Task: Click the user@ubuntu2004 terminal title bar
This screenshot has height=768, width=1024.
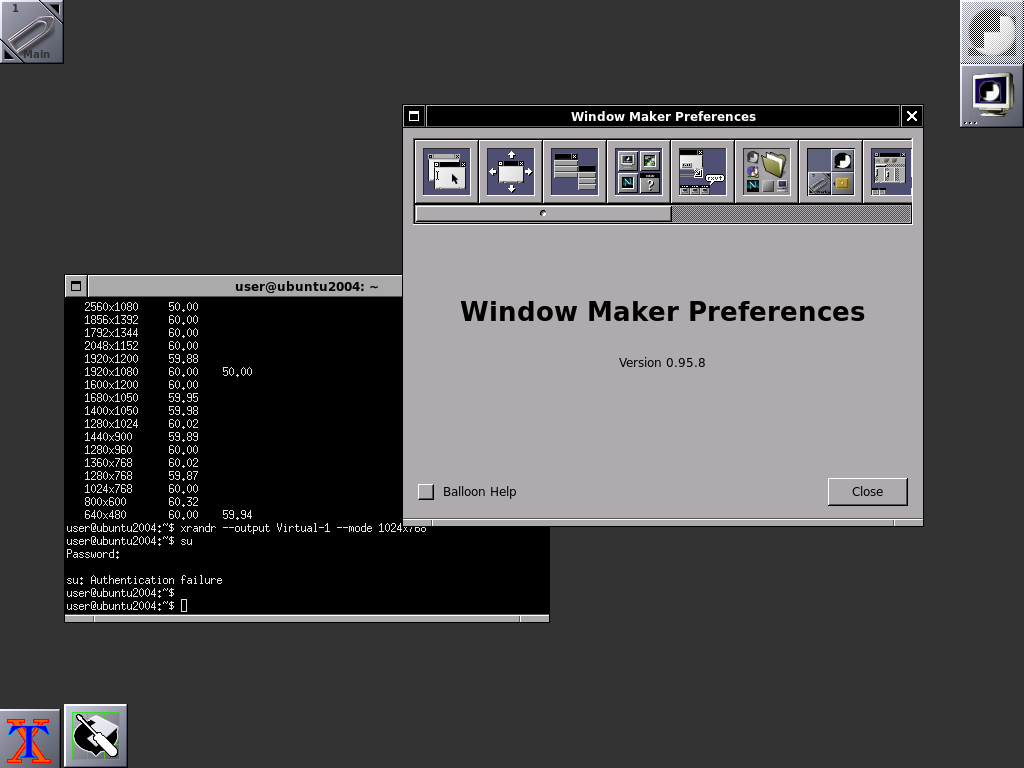Action: 245,286
